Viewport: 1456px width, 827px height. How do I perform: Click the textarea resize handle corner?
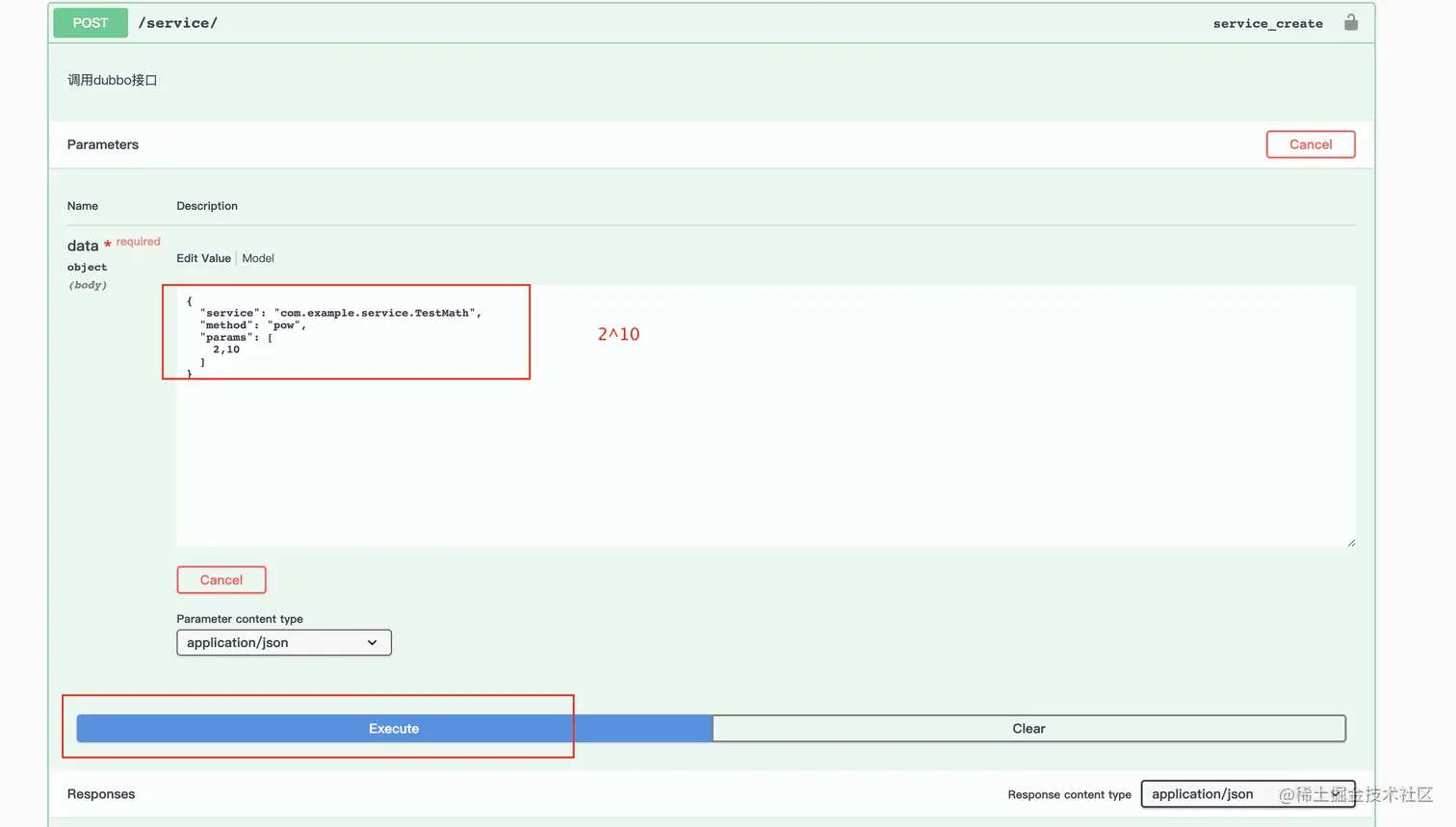coord(1350,542)
